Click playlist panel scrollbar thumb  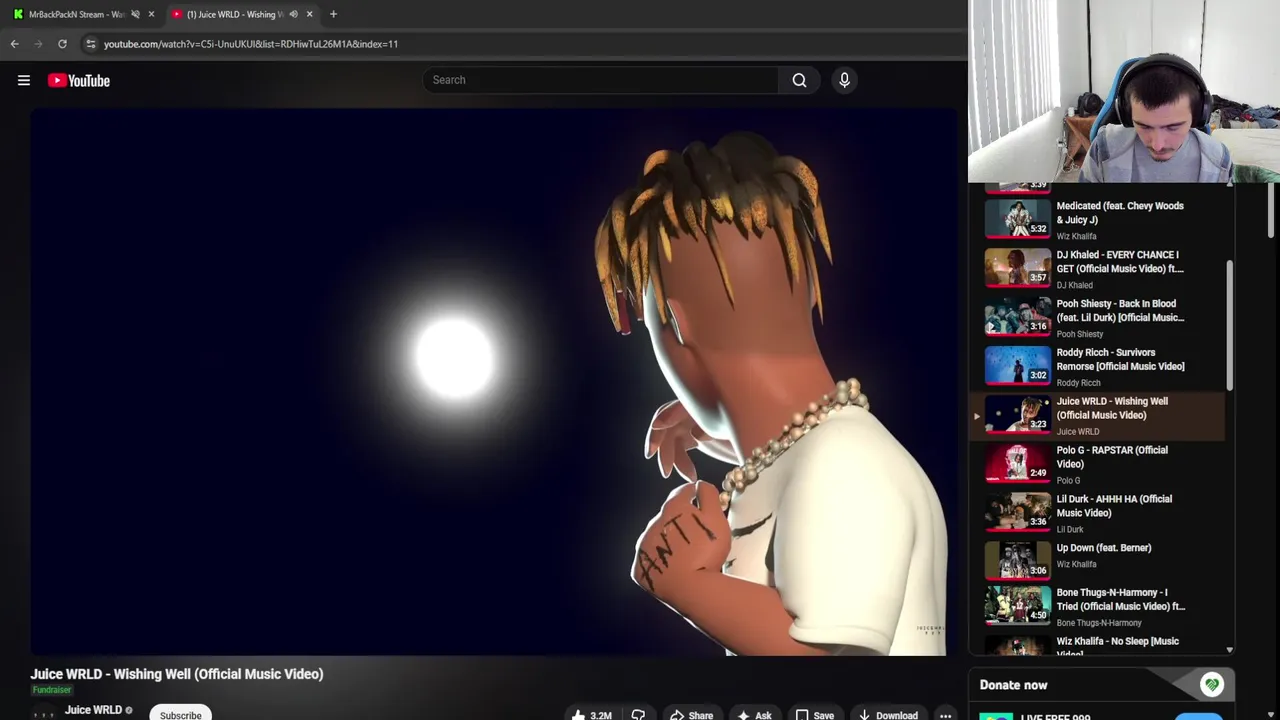[1229, 325]
